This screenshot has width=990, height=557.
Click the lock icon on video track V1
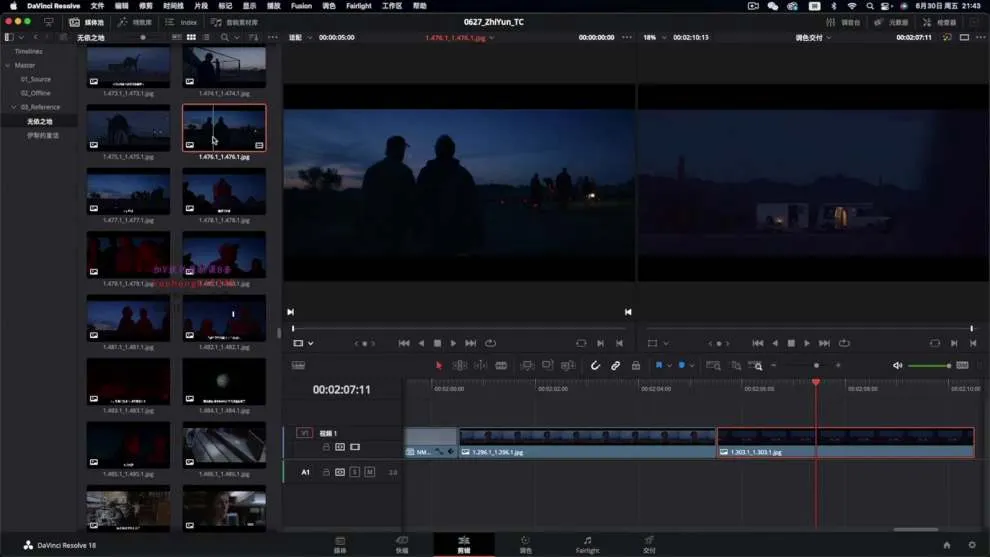click(x=326, y=447)
